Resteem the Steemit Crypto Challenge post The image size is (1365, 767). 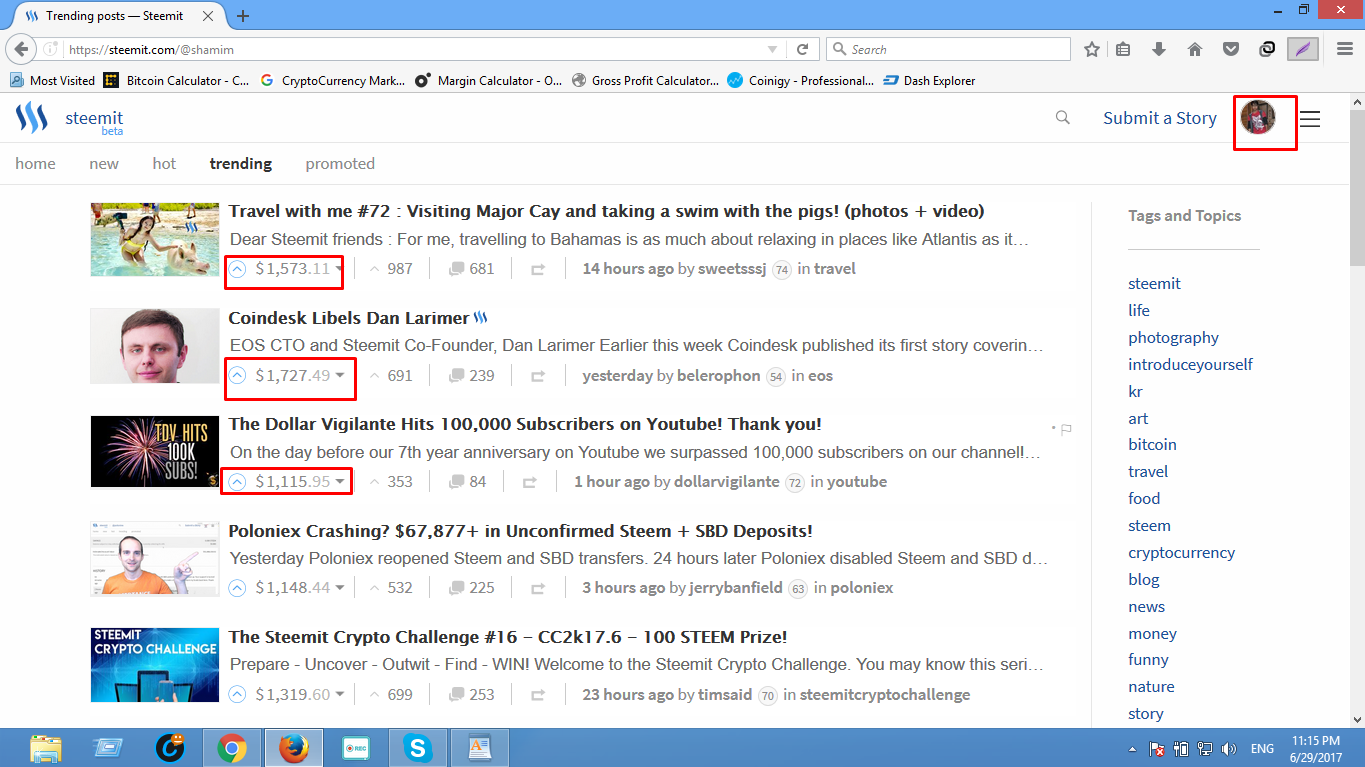(x=538, y=695)
